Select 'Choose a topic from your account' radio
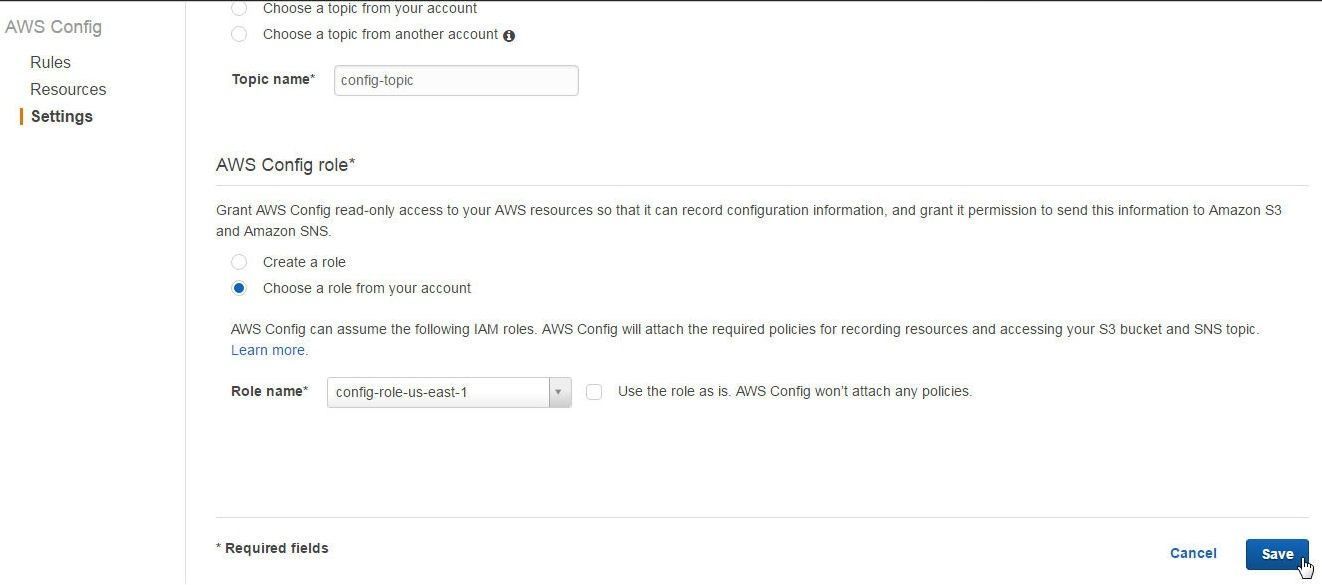This screenshot has height=585, width=1322. [x=239, y=8]
